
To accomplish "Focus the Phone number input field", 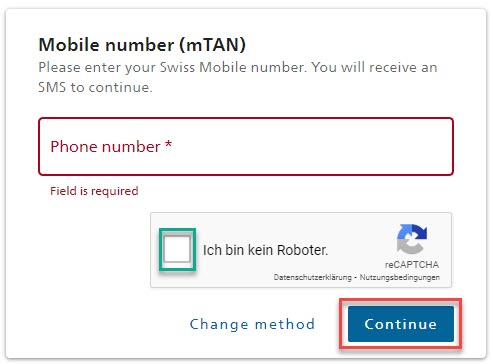I will 246,146.
